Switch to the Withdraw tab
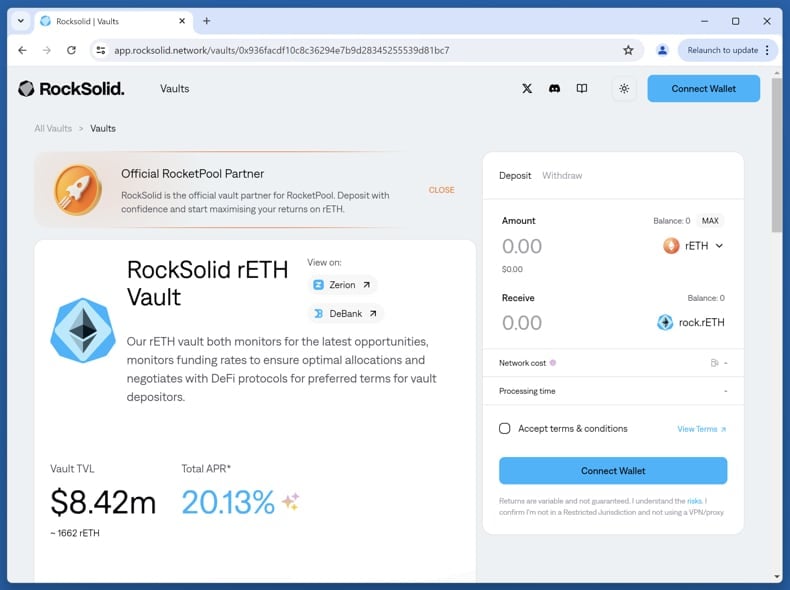Image resolution: width=790 pixels, height=590 pixels. click(562, 176)
